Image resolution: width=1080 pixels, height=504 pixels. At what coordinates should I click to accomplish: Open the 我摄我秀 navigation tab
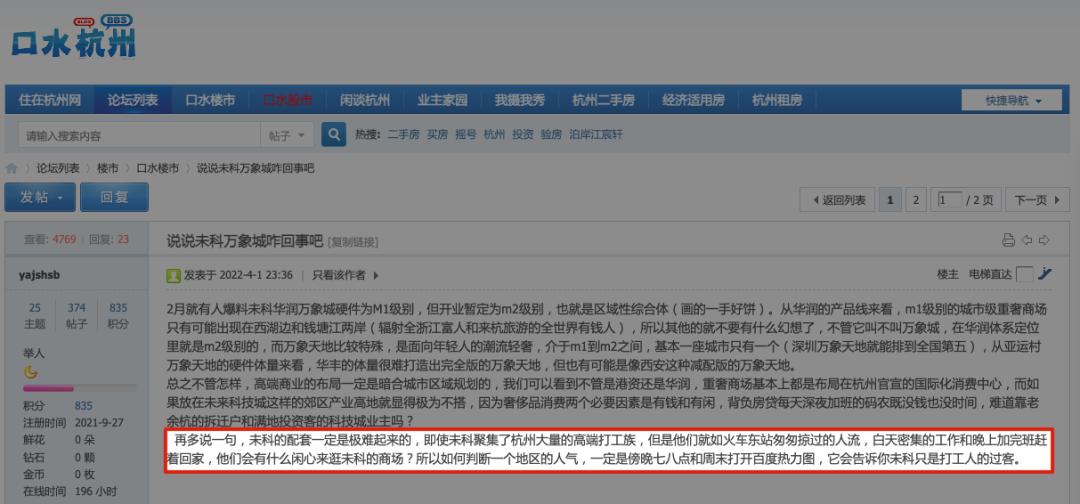(519, 101)
